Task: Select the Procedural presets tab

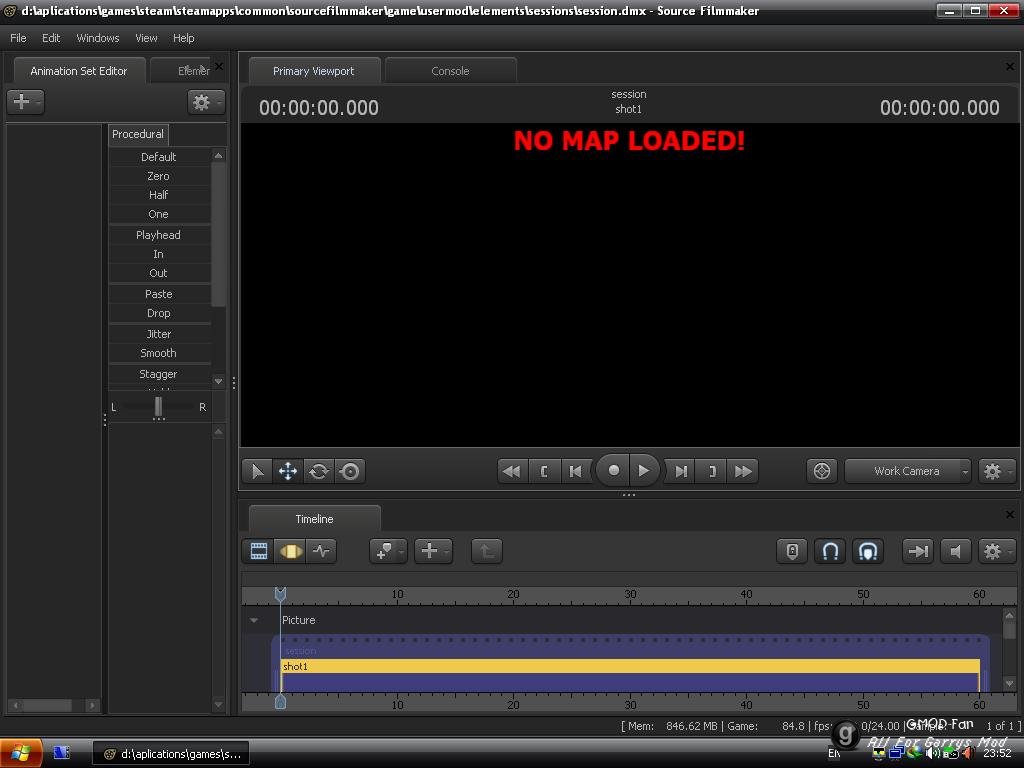Action: click(138, 134)
